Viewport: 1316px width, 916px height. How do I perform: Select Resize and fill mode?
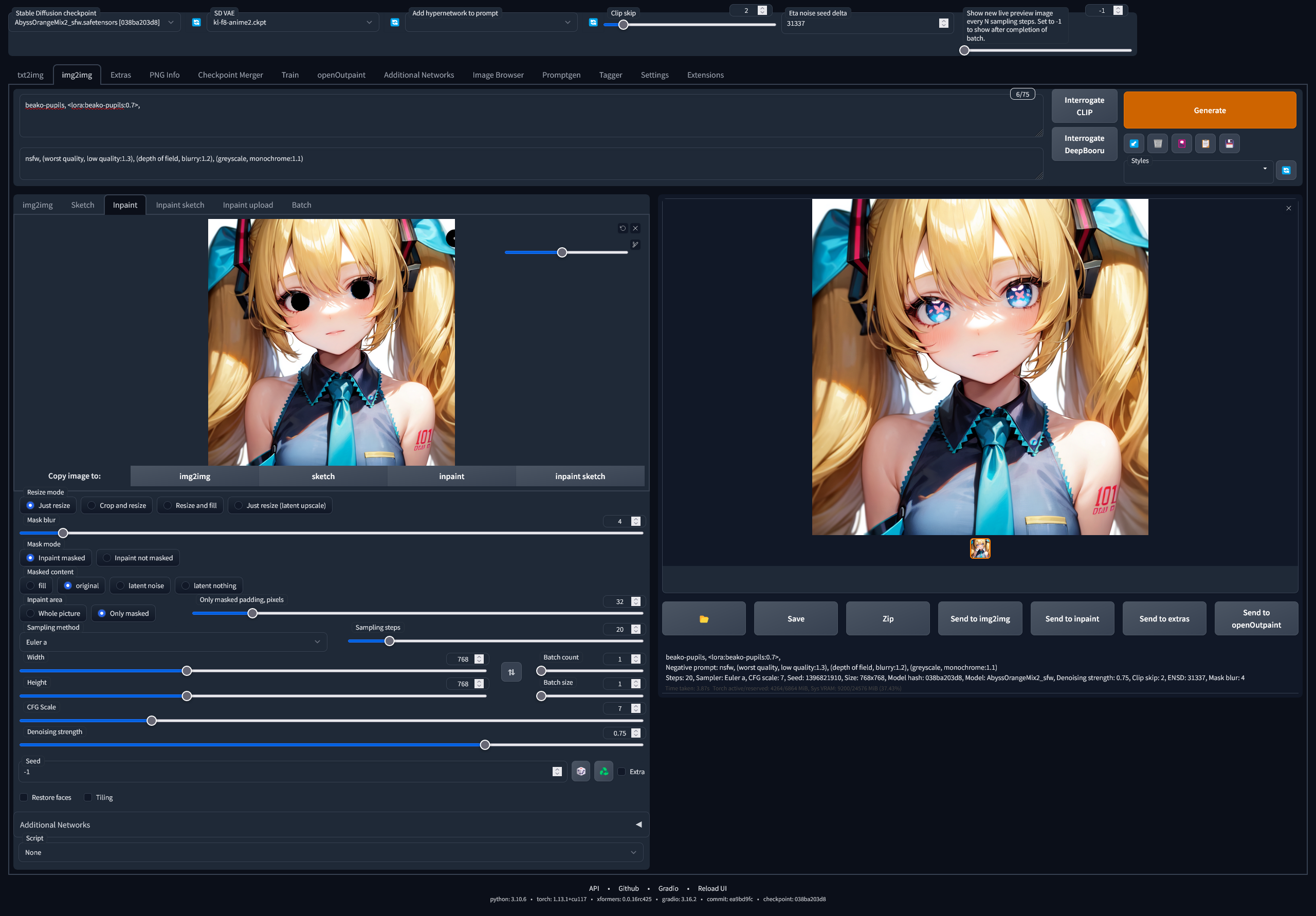[190, 506]
